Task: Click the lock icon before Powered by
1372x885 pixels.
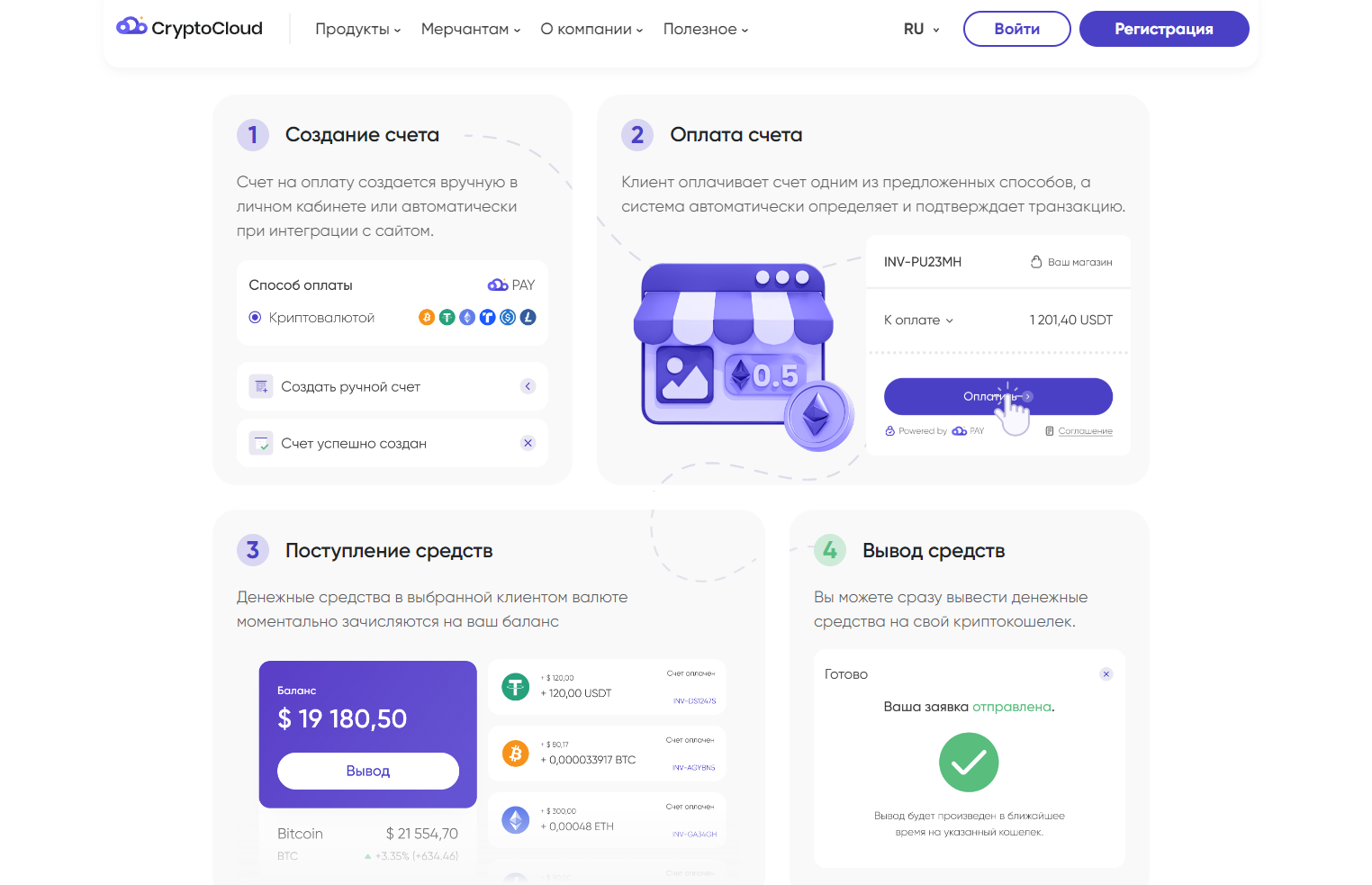Action: click(x=889, y=431)
